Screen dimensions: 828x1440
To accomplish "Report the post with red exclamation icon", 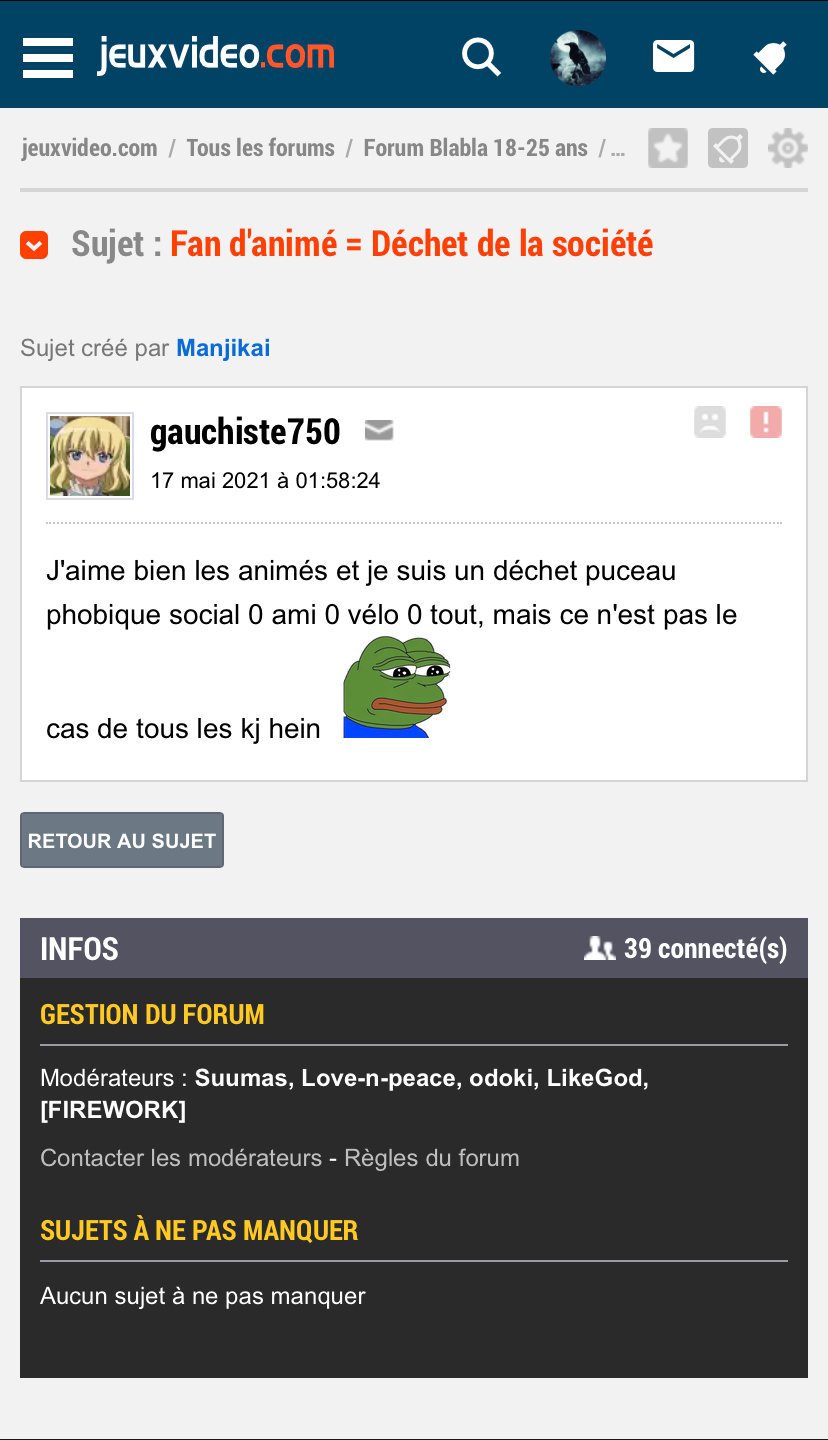I will (766, 423).
